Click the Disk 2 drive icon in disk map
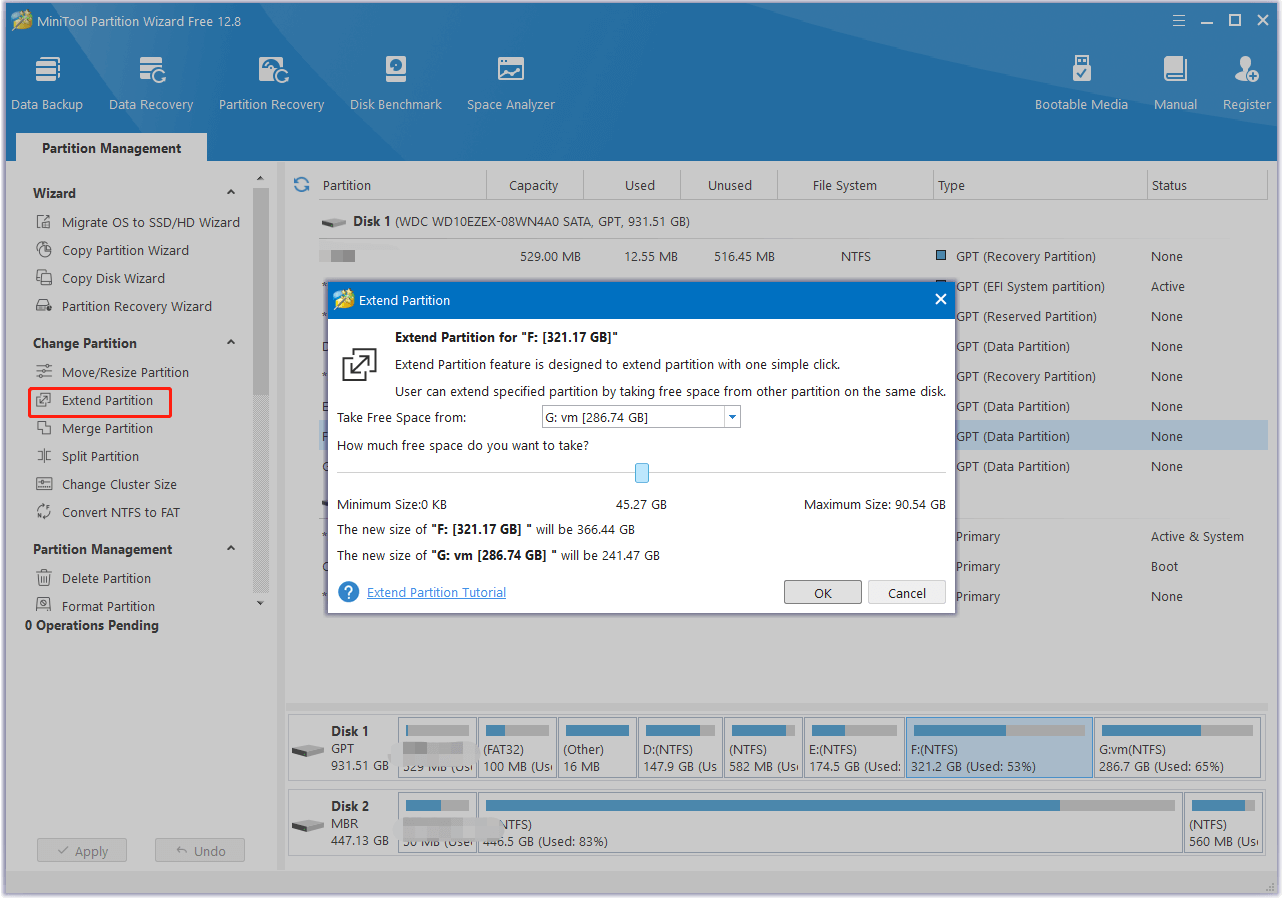 tap(308, 825)
